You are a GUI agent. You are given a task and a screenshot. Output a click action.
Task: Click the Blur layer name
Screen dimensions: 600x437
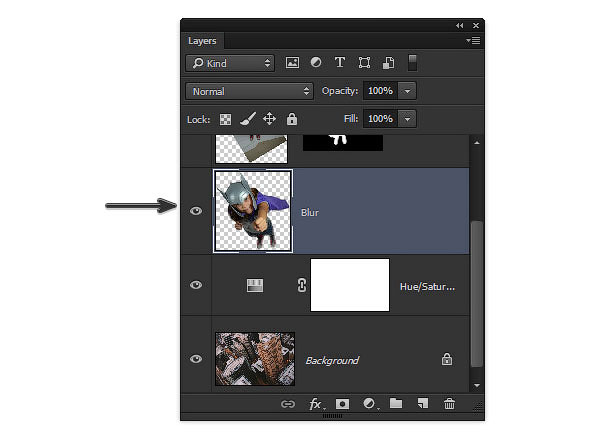click(x=310, y=212)
